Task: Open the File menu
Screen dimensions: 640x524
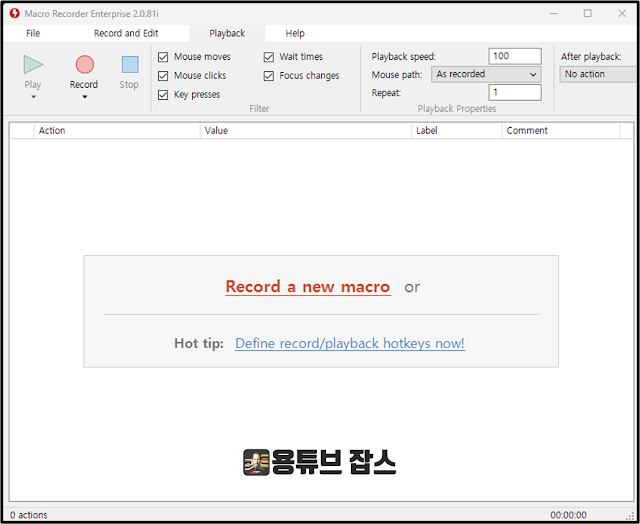Action: 33,33
